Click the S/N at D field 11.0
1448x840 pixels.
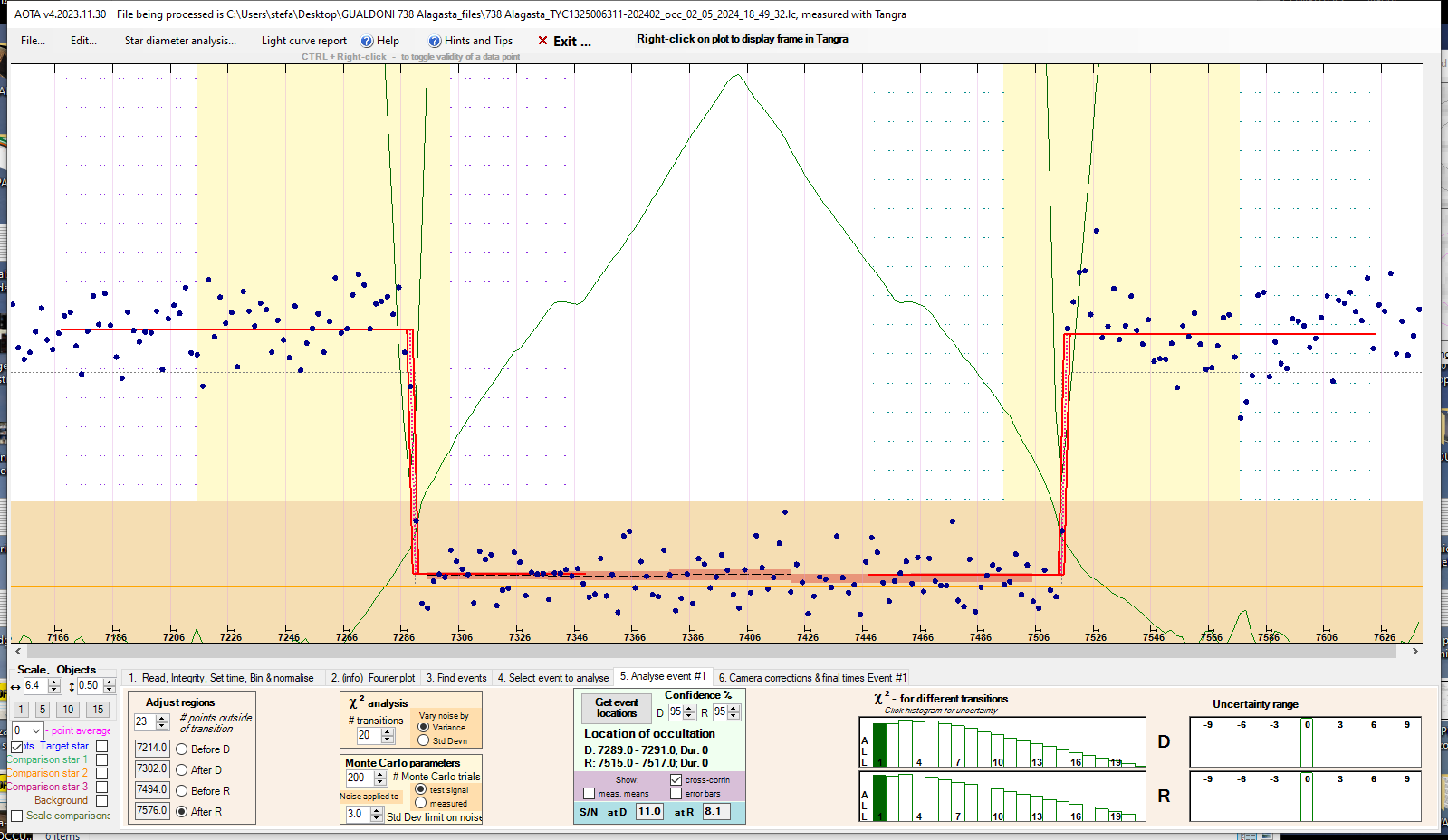click(649, 812)
